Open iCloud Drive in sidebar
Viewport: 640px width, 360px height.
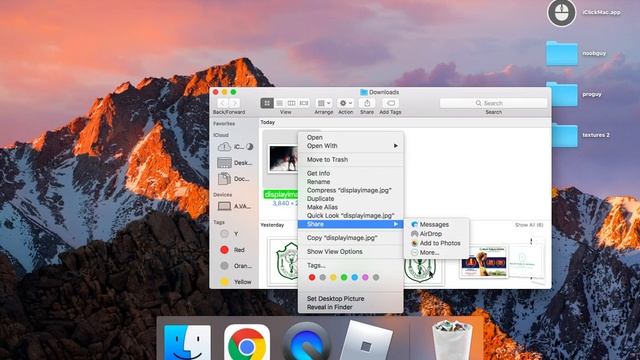point(235,147)
